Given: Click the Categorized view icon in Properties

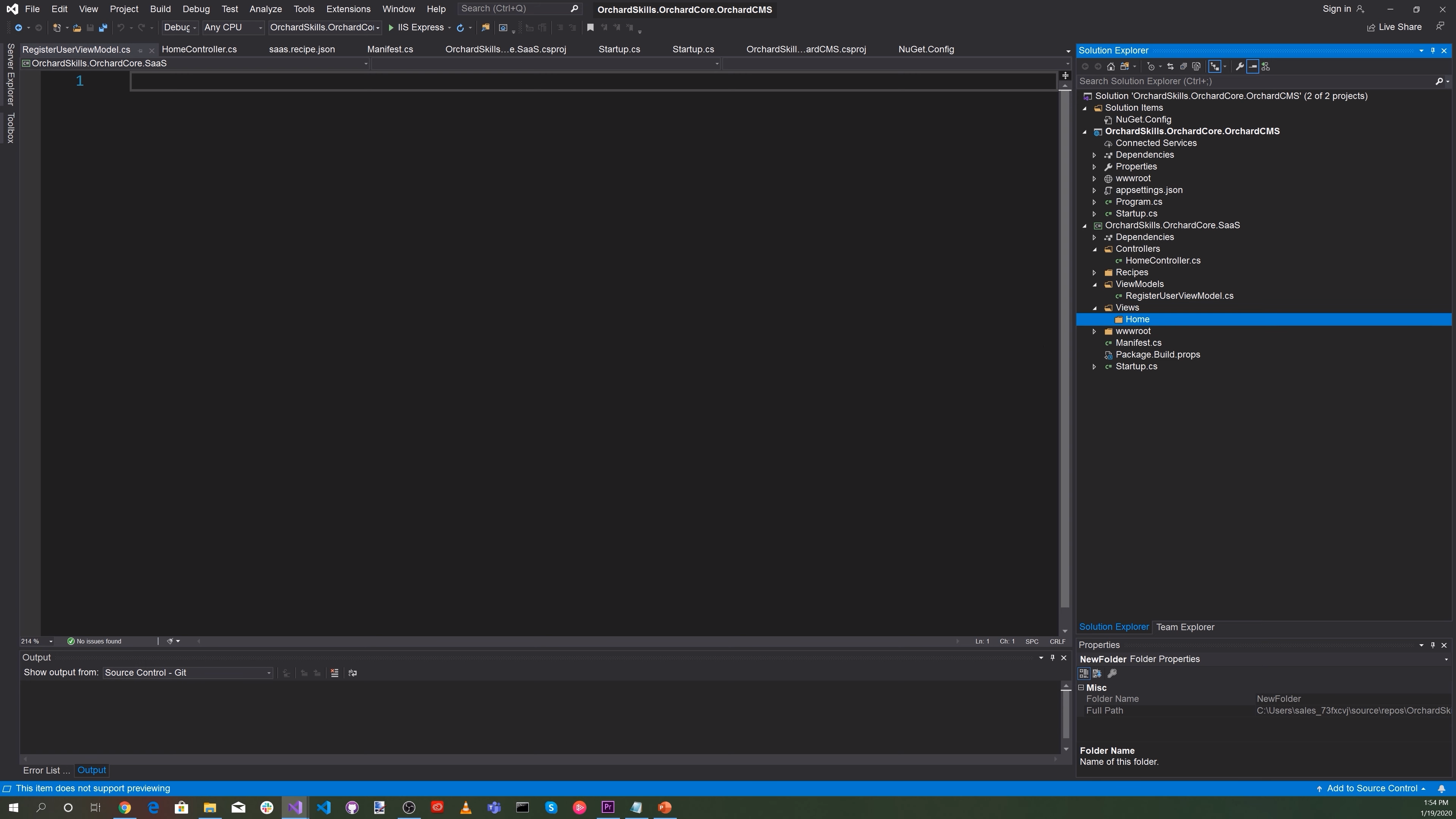Looking at the screenshot, I should pyautogui.click(x=1084, y=674).
